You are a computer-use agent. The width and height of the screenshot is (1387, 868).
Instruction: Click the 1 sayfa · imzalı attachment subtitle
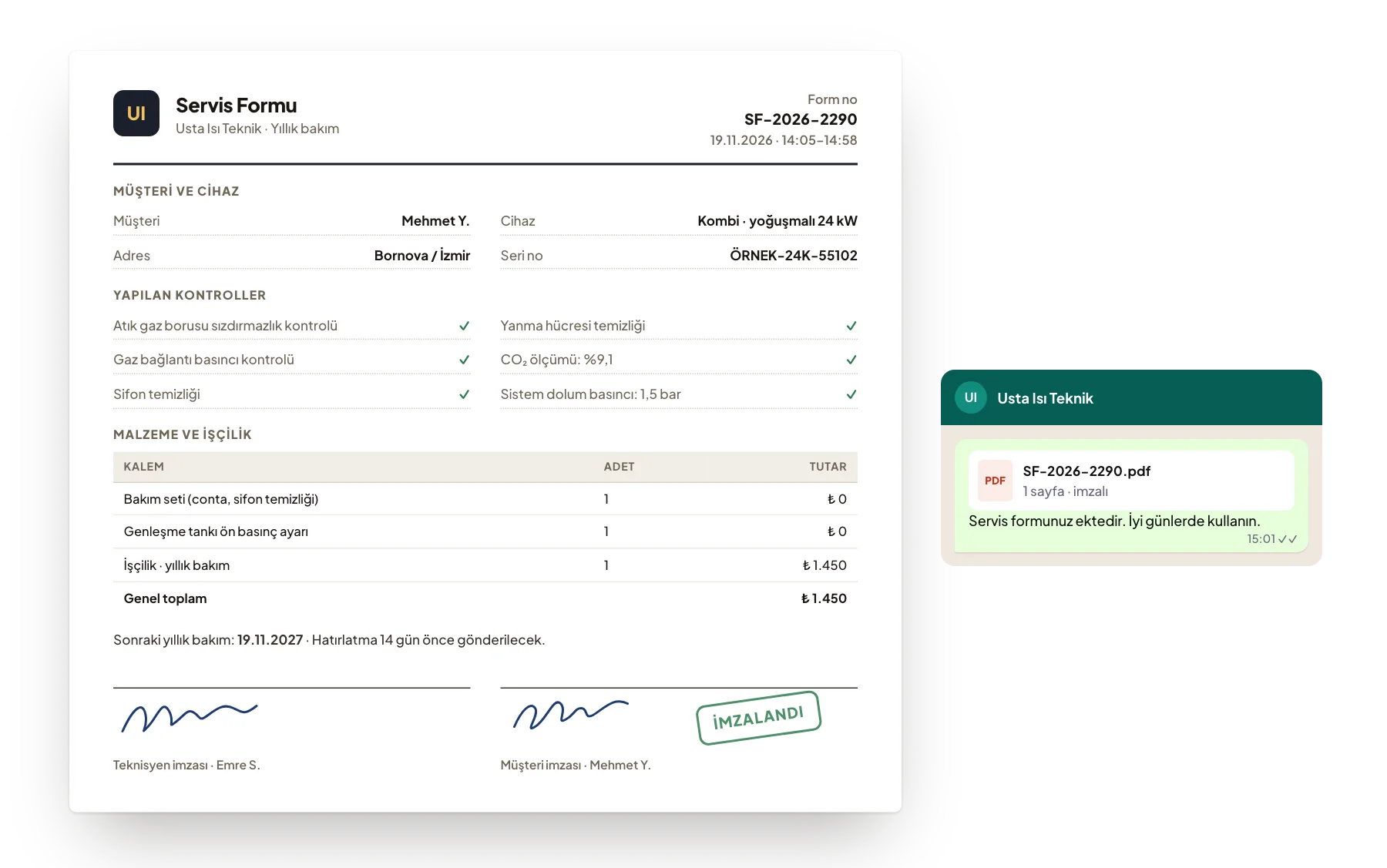point(1066,491)
